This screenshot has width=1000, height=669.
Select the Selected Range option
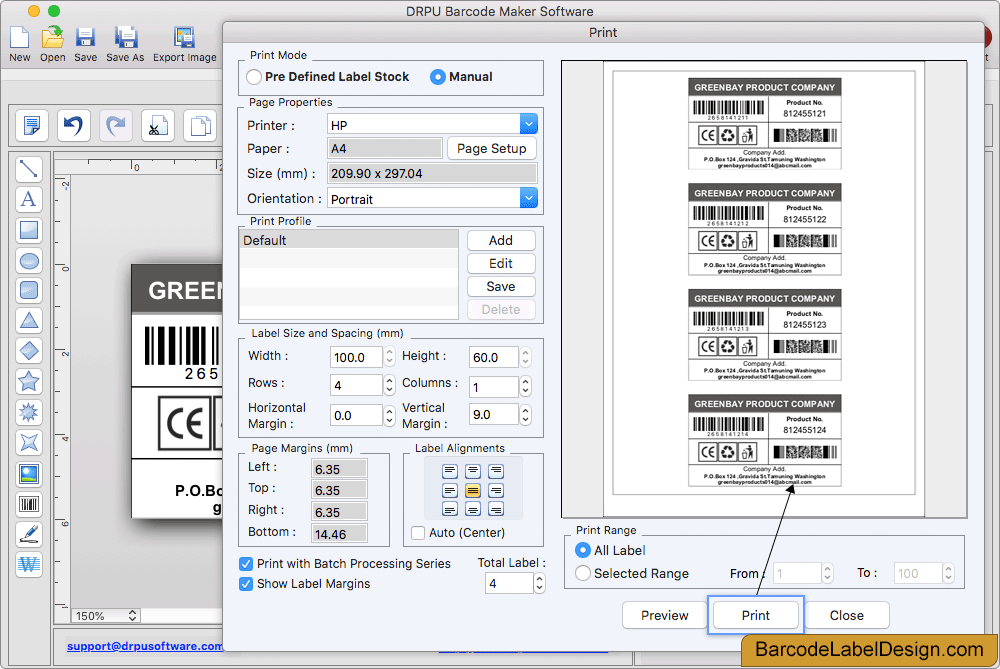pos(582,573)
